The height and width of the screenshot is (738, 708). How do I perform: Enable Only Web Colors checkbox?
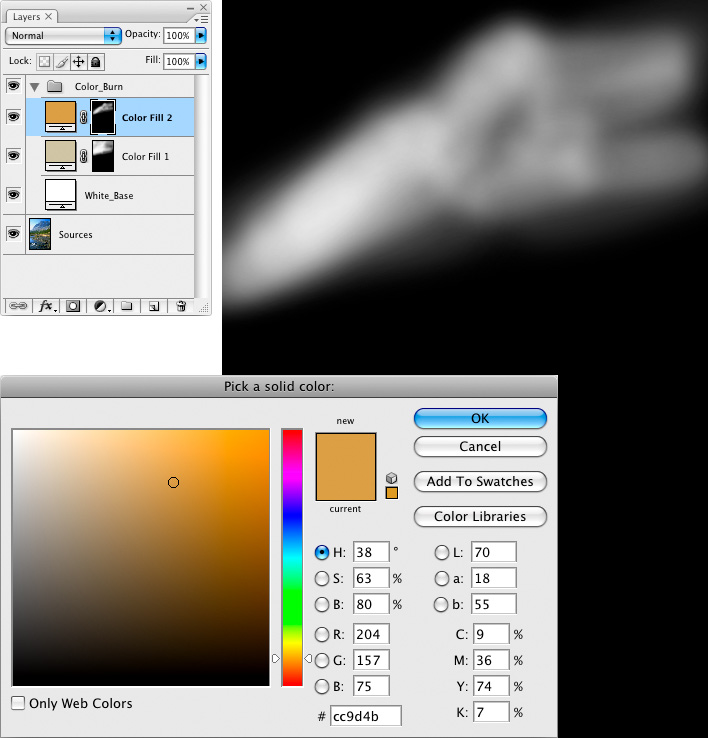coord(18,703)
